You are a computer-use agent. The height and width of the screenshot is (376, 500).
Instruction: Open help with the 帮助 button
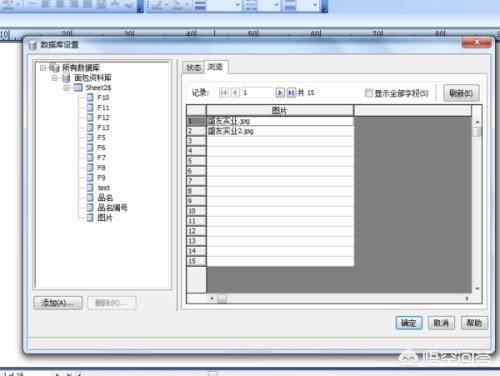click(474, 323)
